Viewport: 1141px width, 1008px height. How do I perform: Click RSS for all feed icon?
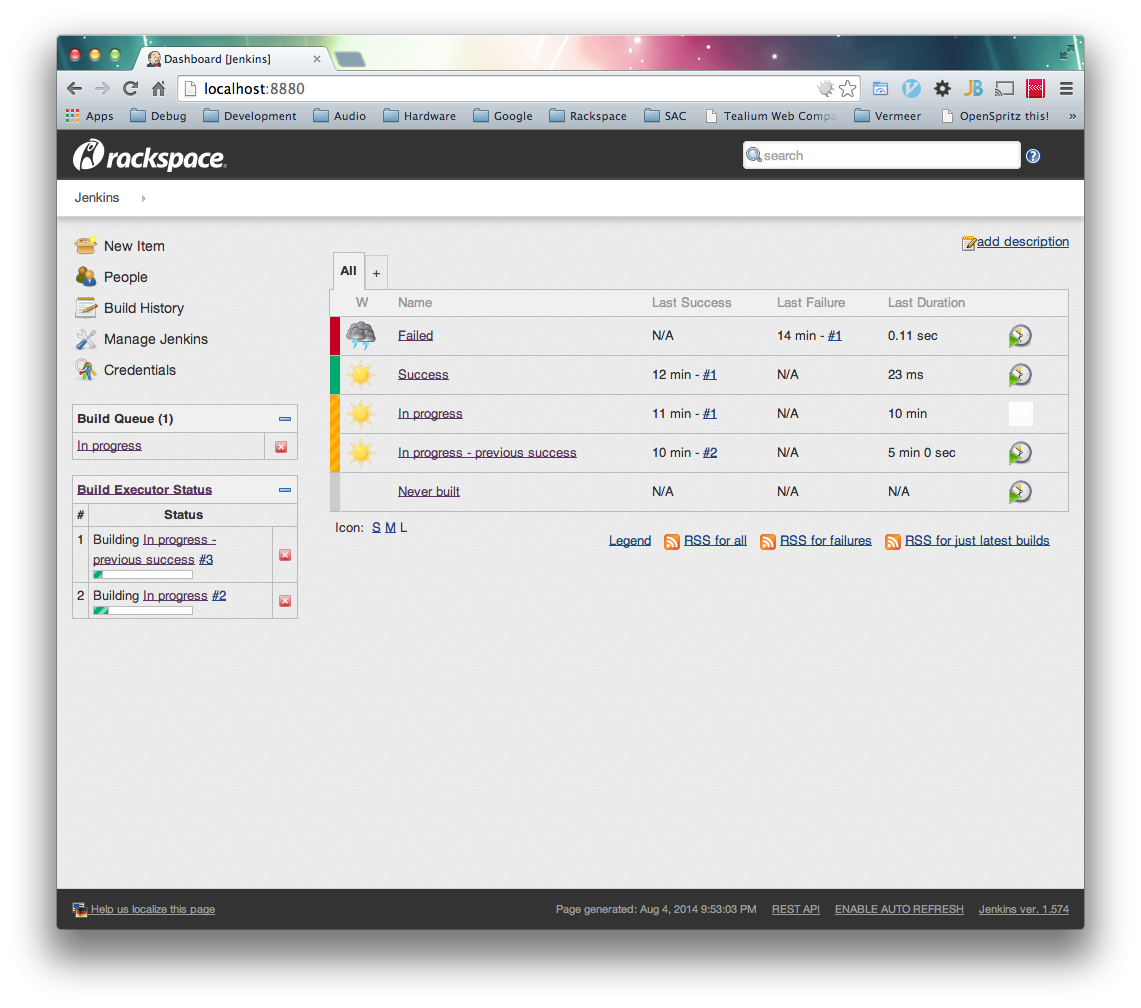click(x=672, y=541)
